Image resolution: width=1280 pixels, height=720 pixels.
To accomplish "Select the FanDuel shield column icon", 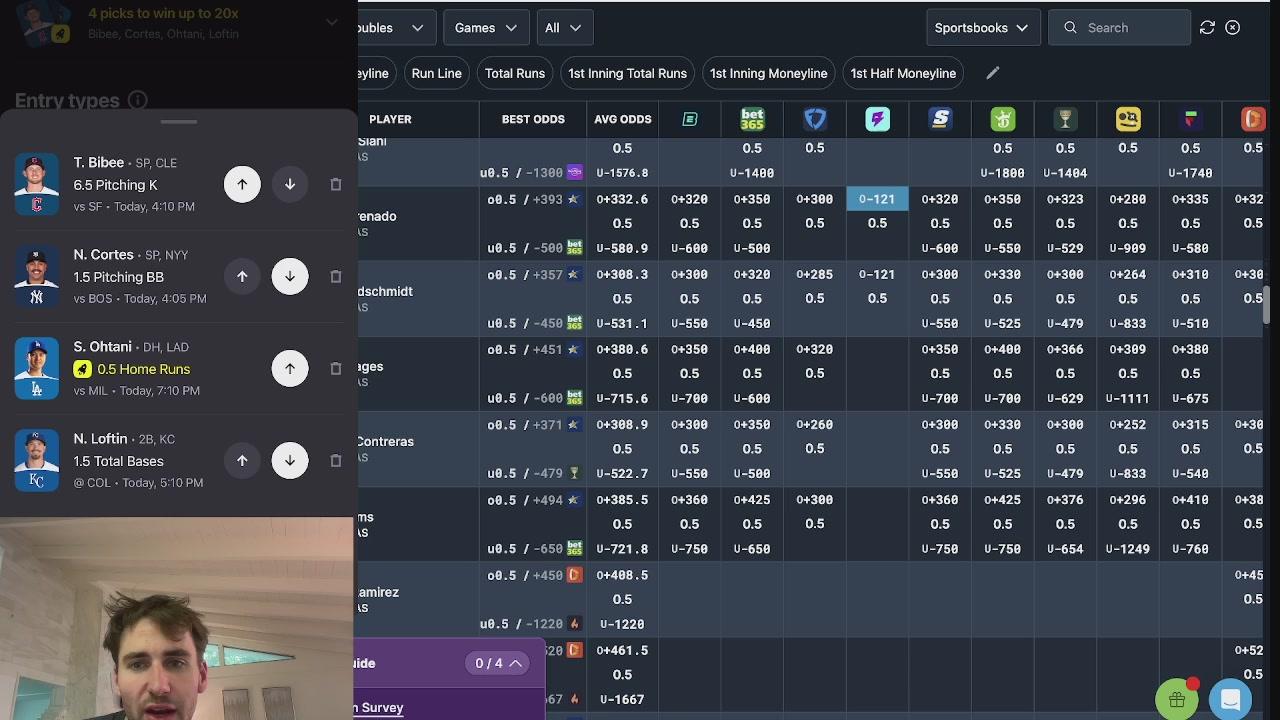I will click(x=815, y=119).
